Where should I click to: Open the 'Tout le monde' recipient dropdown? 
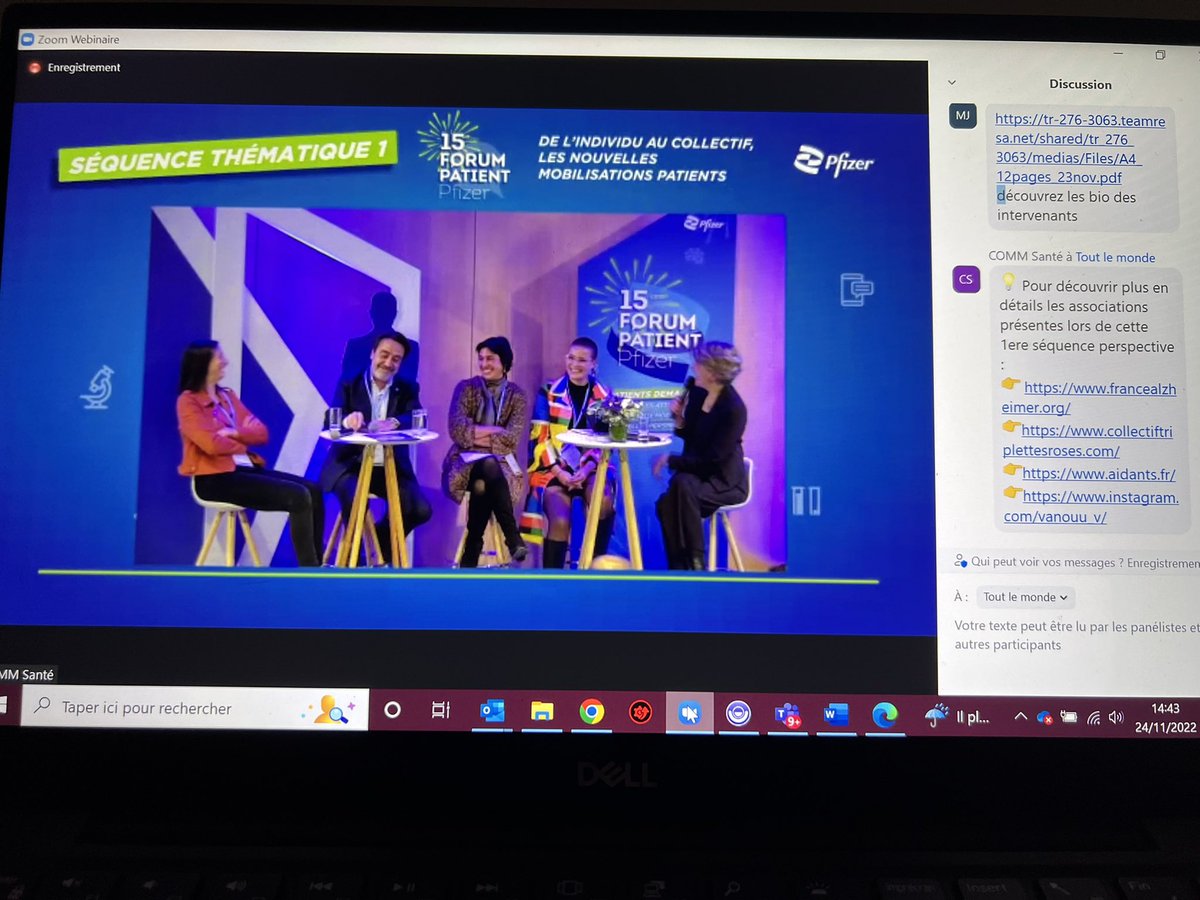(1025, 597)
